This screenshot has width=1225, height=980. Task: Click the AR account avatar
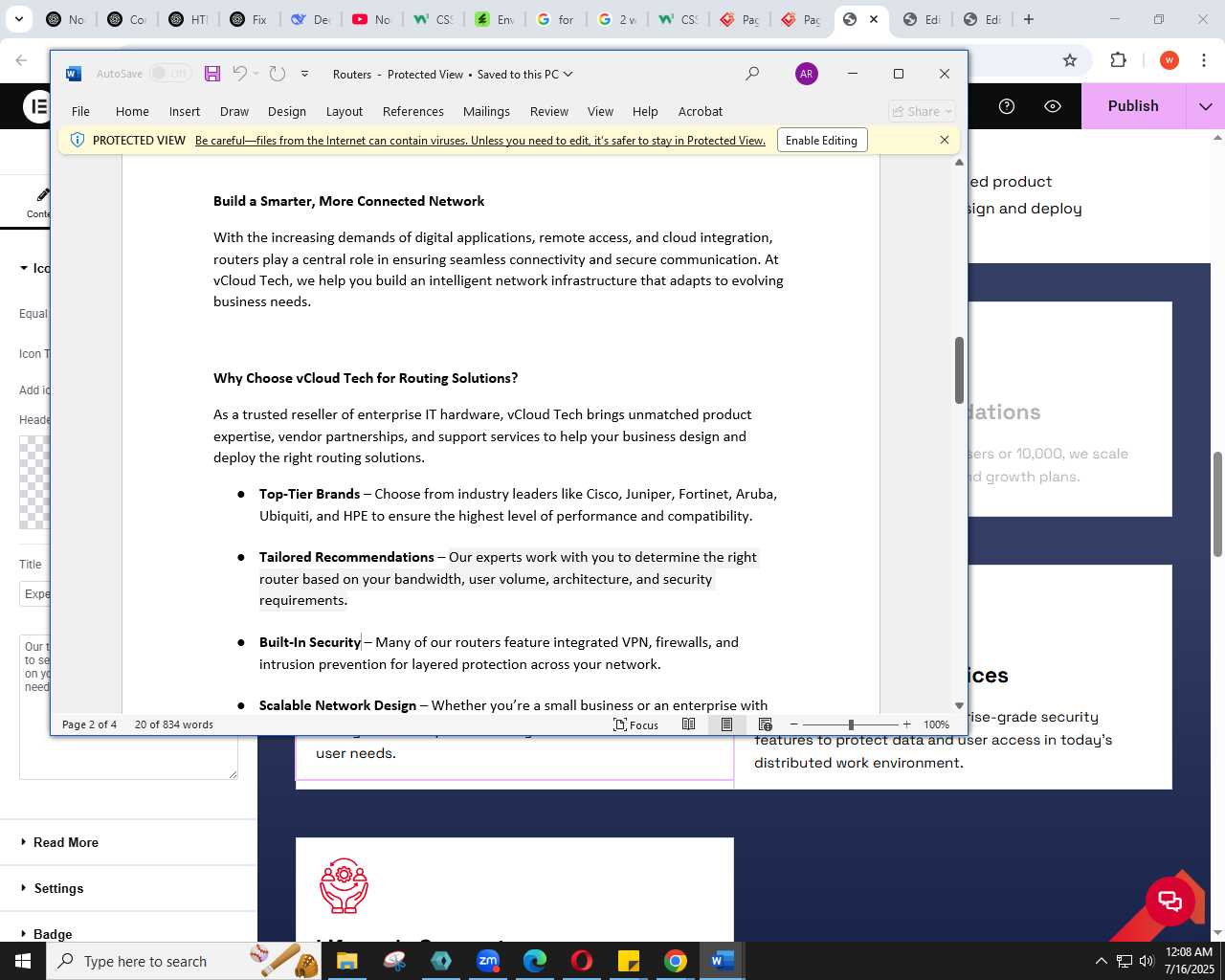click(x=807, y=74)
